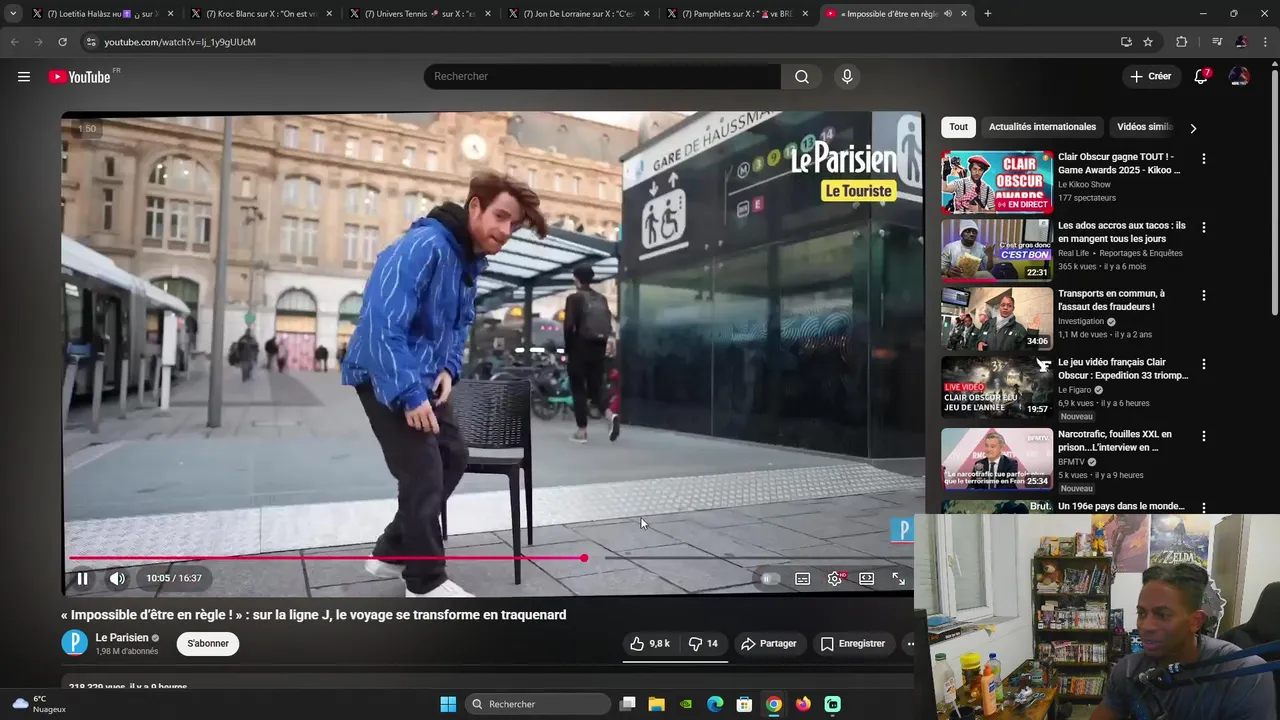Click the progress bar scrubber handle
Viewport: 1280px width, 720px height.
click(584, 558)
